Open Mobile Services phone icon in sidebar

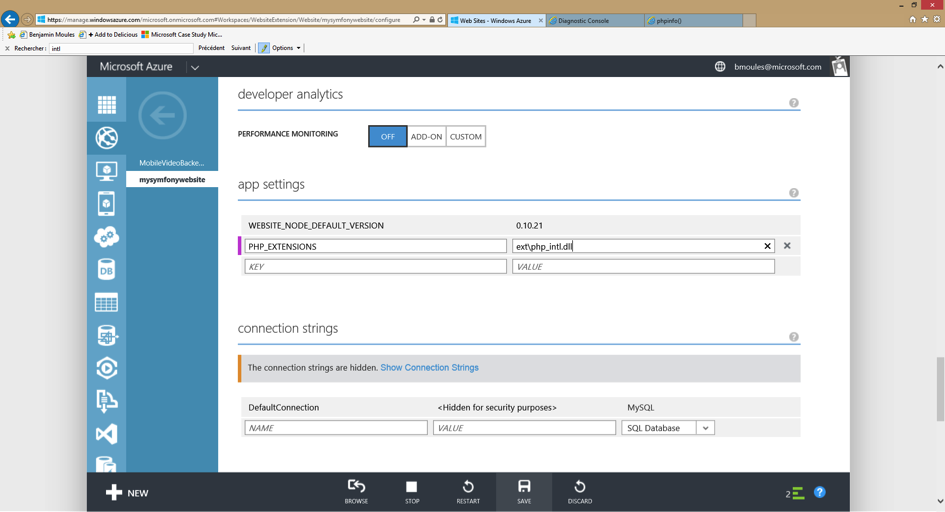[x=107, y=204]
